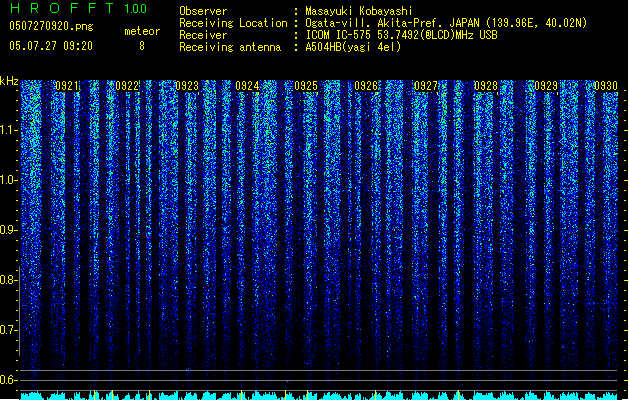The width and height of the screenshot is (629, 400).
Task: Click the ICOM IC-575 53.7492 MHz receiver text
Action: click(x=401, y=35)
